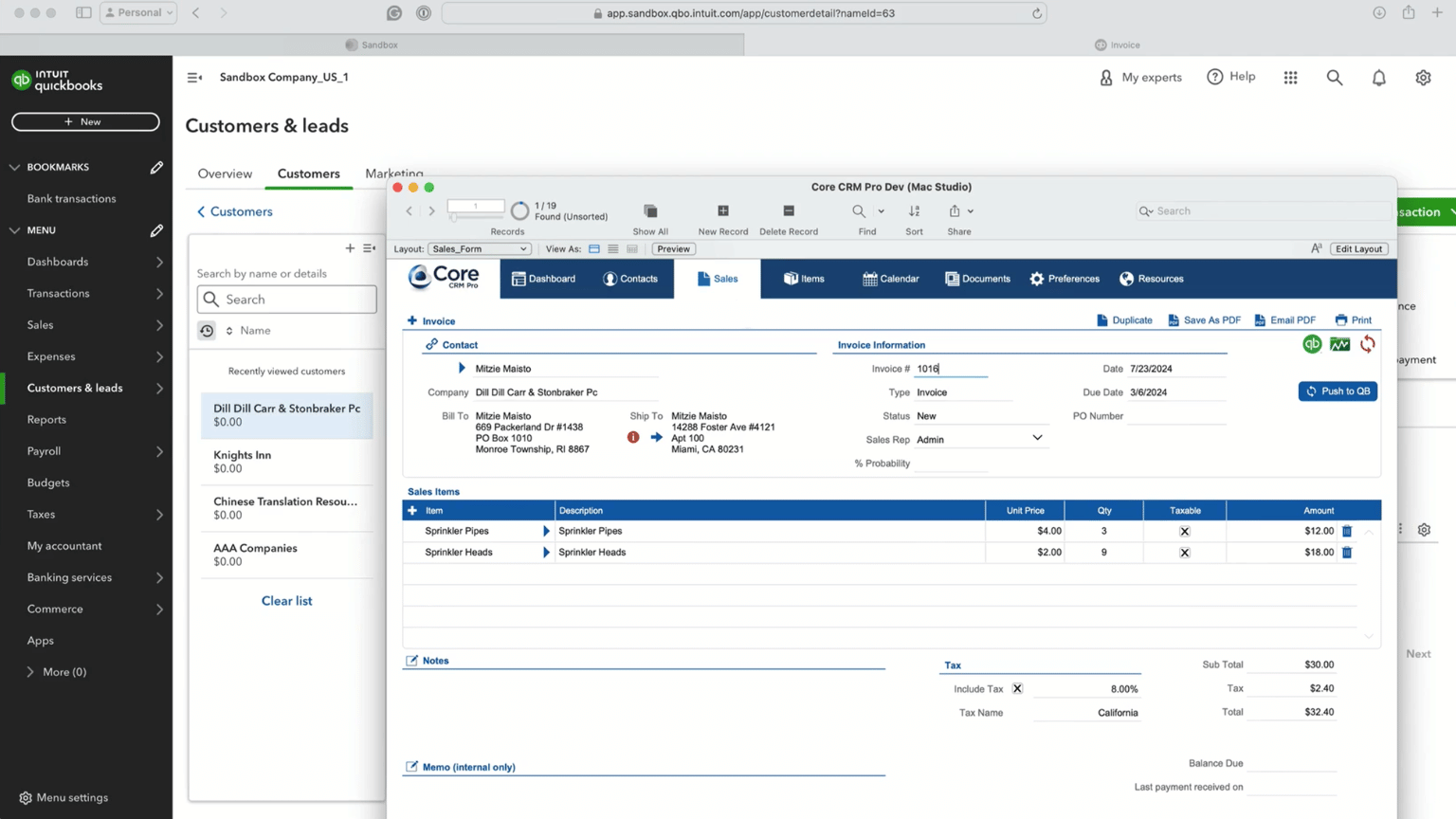Delete the Sprinkler Pipes line item
1456x819 pixels.
(1346, 531)
